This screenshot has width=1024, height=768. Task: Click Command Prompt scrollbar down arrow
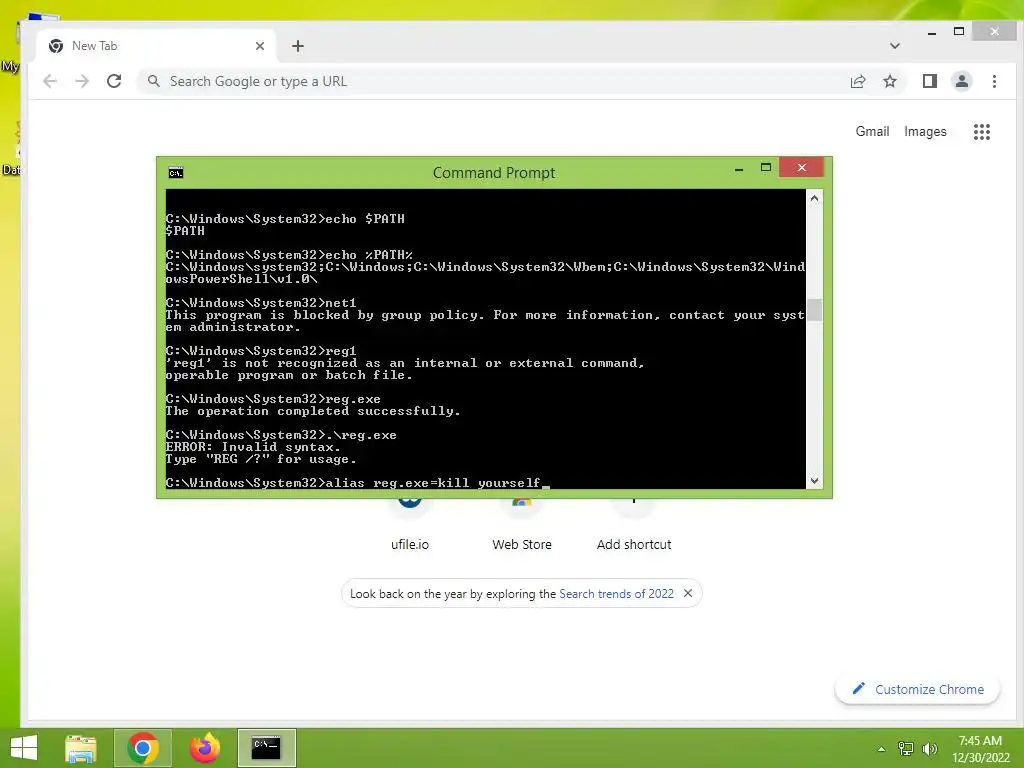pos(814,481)
